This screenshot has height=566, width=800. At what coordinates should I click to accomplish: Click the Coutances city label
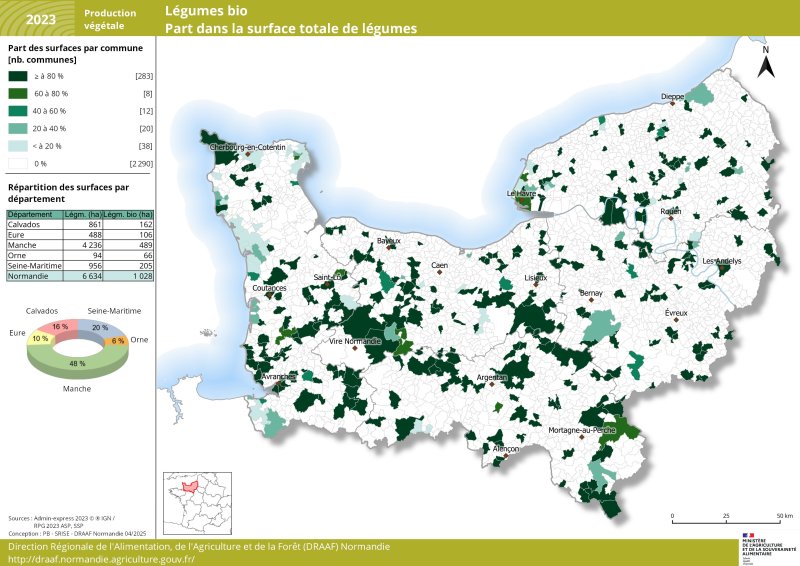(269, 288)
